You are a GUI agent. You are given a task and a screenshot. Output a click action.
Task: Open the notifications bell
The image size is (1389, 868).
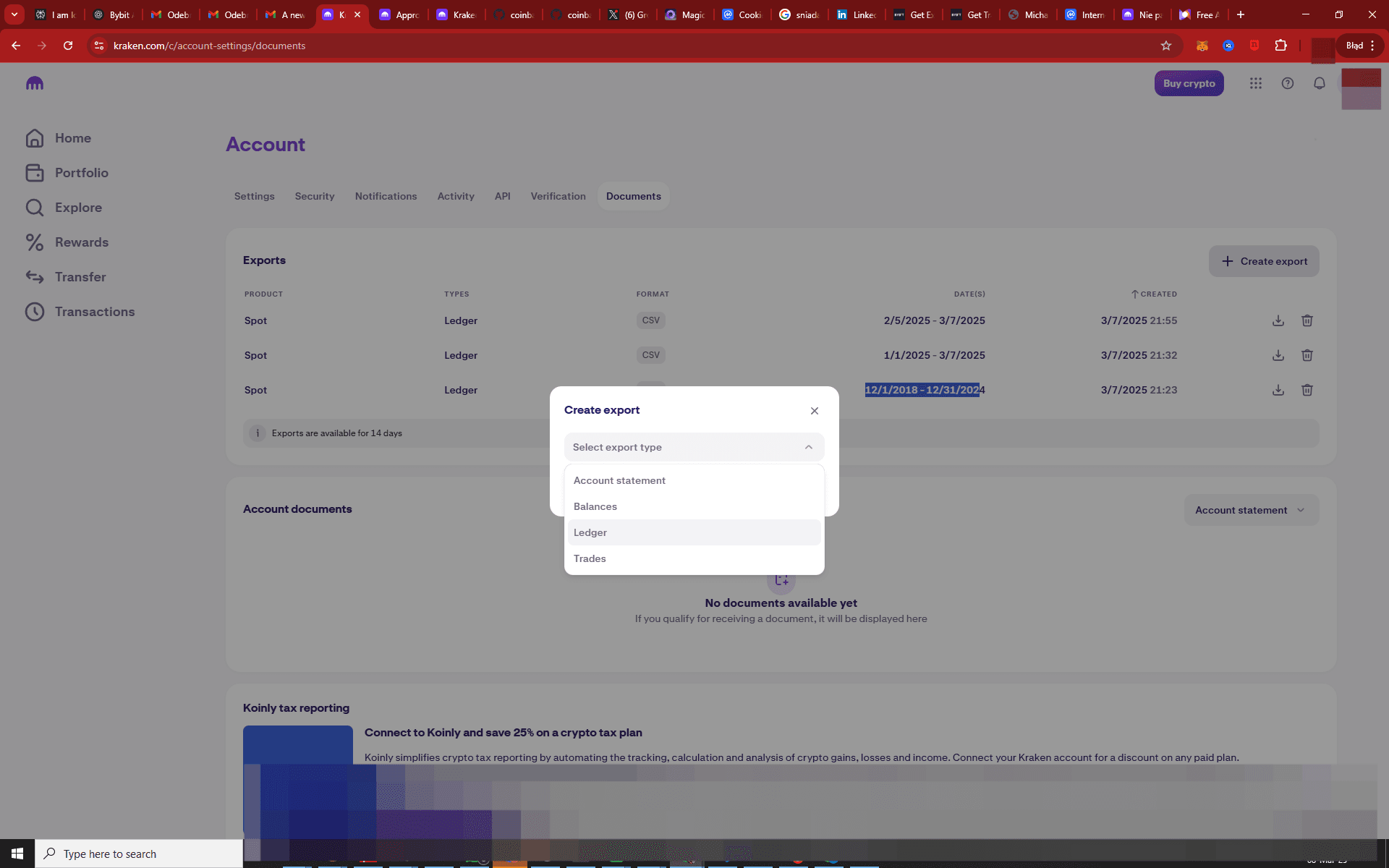tap(1320, 83)
